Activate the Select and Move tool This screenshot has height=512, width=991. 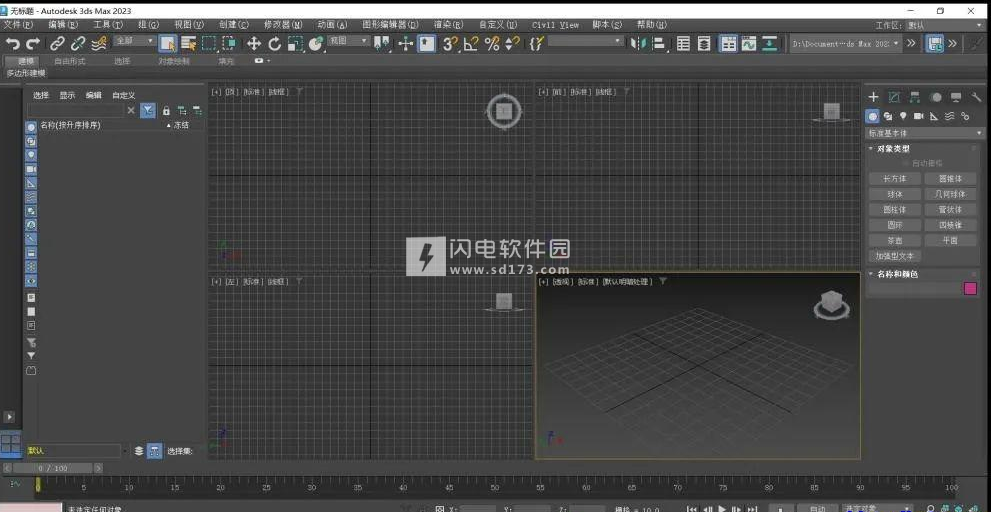(253, 43)
